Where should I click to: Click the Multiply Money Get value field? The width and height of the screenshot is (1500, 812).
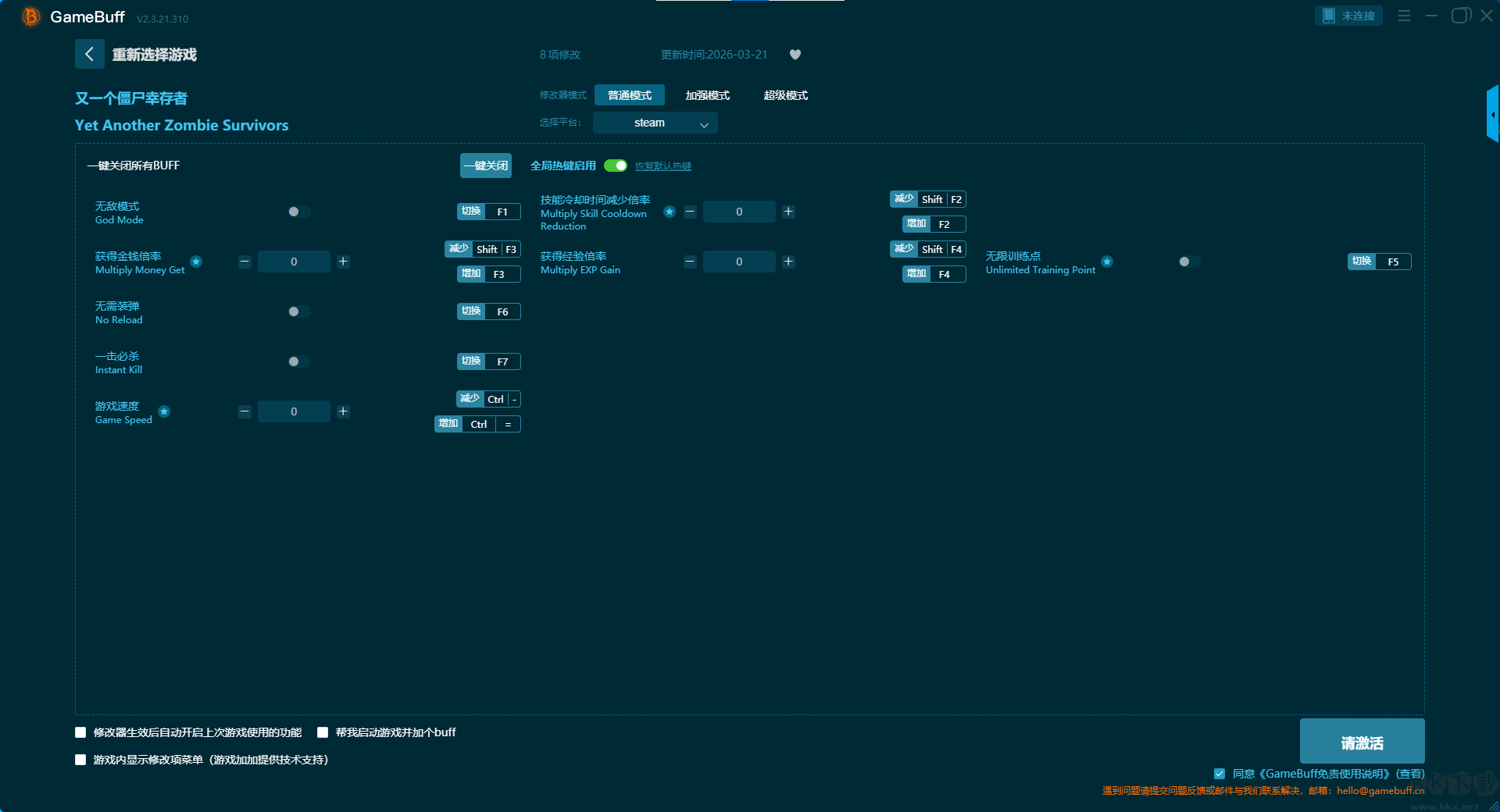294,262
